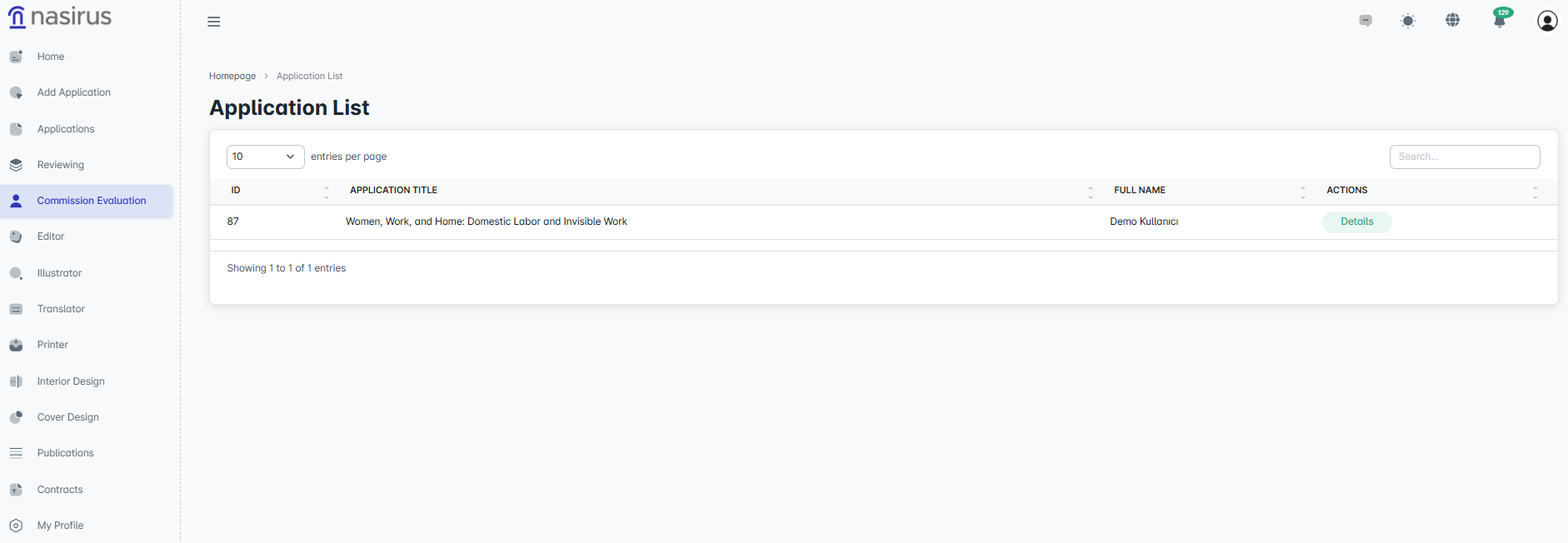Select Reviewing from the sidebar menu

(60, 165)
